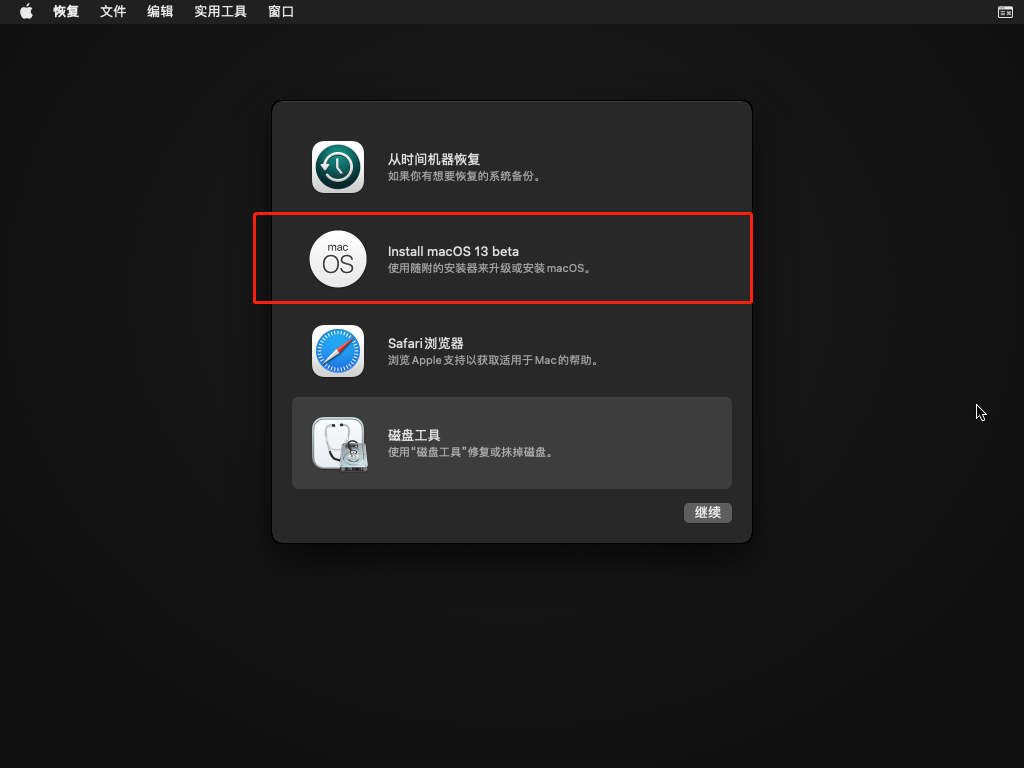Open the 实用工具 menu

pyautogui.click(x=221, y=12)
